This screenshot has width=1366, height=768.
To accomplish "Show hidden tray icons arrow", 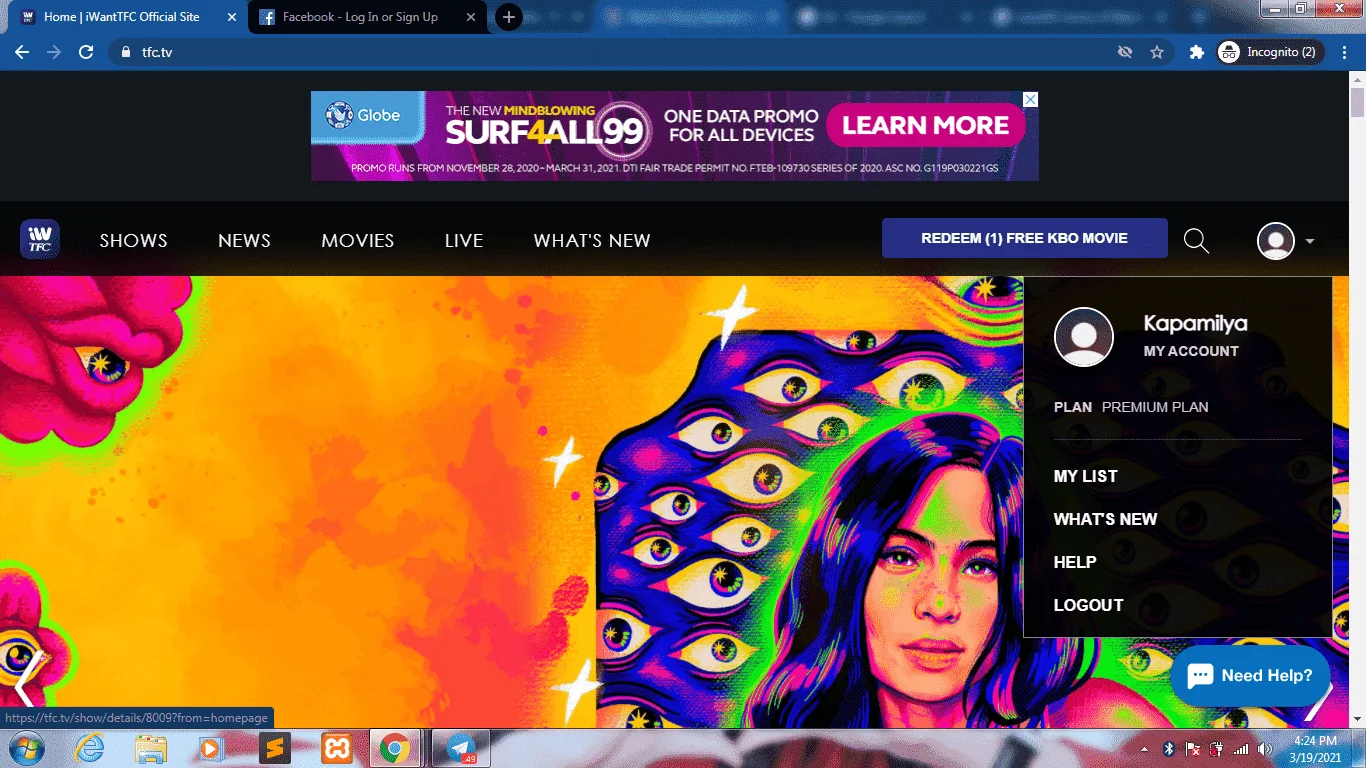I will click(1144, 749).
